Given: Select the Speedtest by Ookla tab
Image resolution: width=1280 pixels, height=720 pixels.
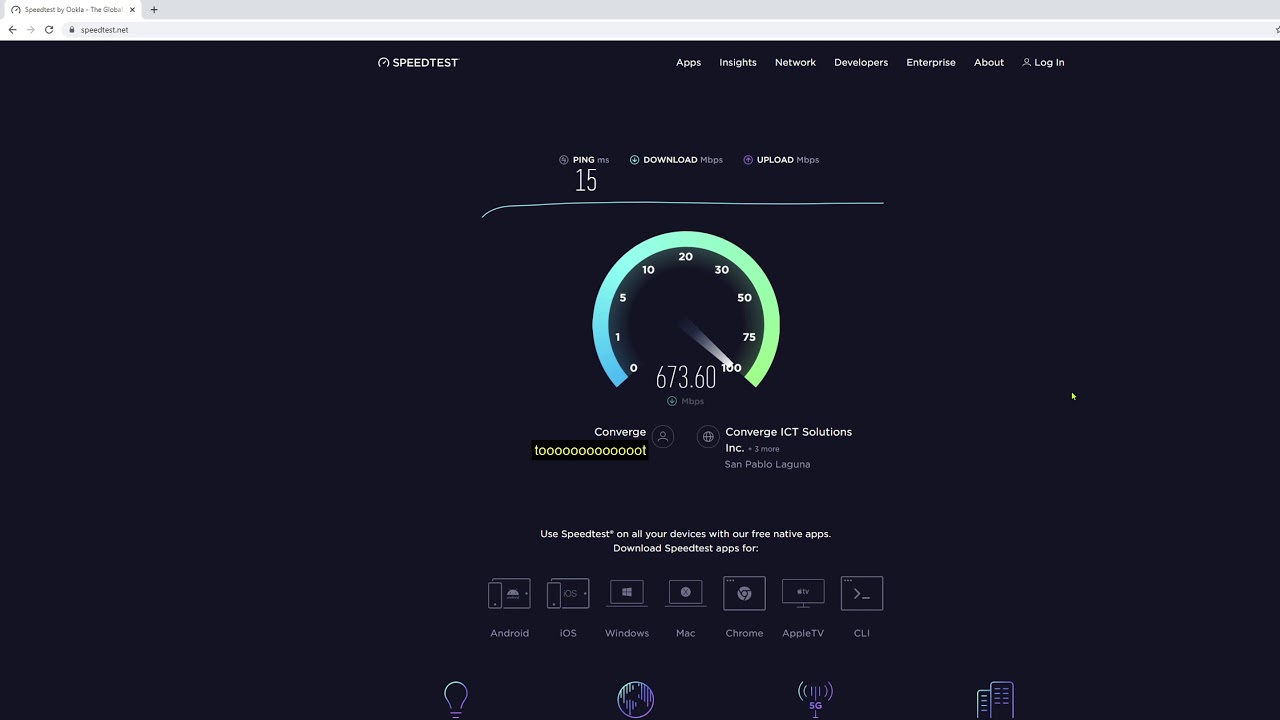Looking at the screenshot, I should click(72, 10).
